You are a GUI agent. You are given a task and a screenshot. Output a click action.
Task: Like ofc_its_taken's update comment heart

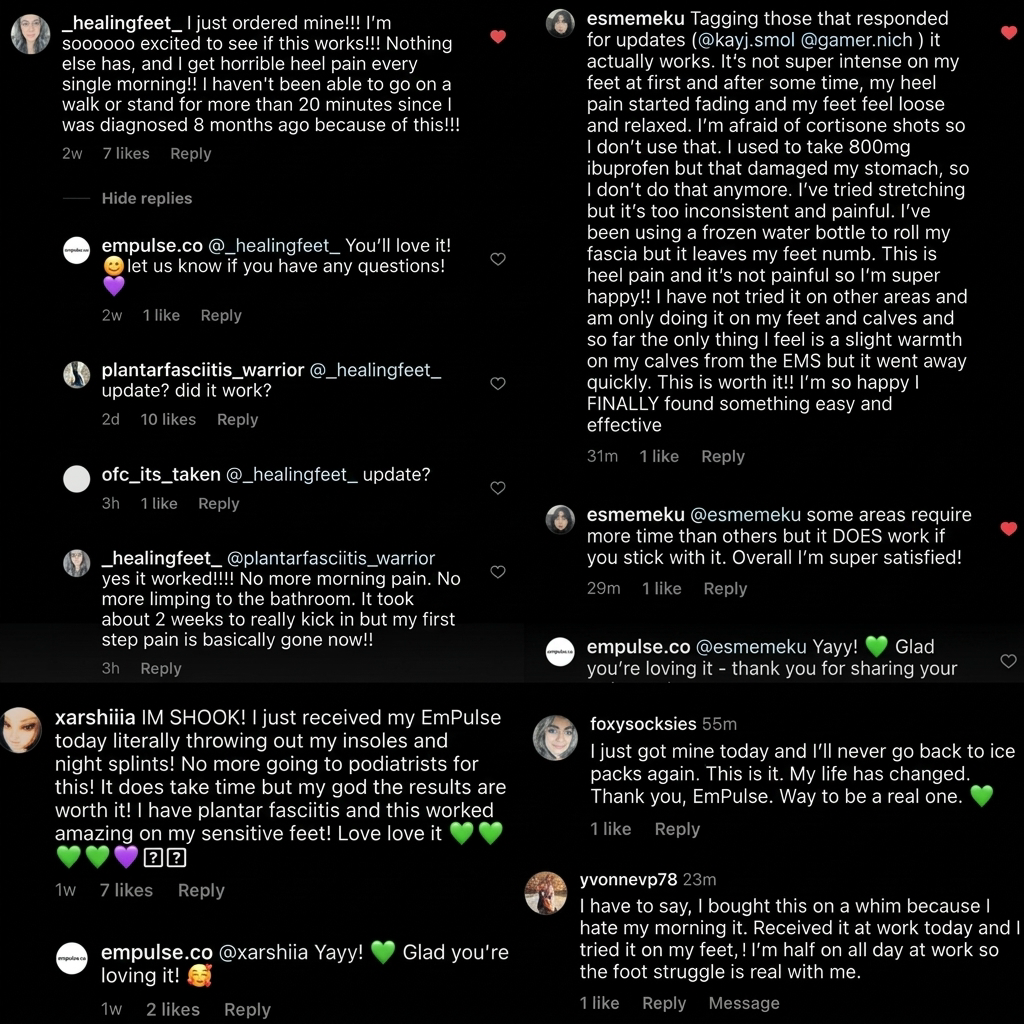(x=498, y=488)
